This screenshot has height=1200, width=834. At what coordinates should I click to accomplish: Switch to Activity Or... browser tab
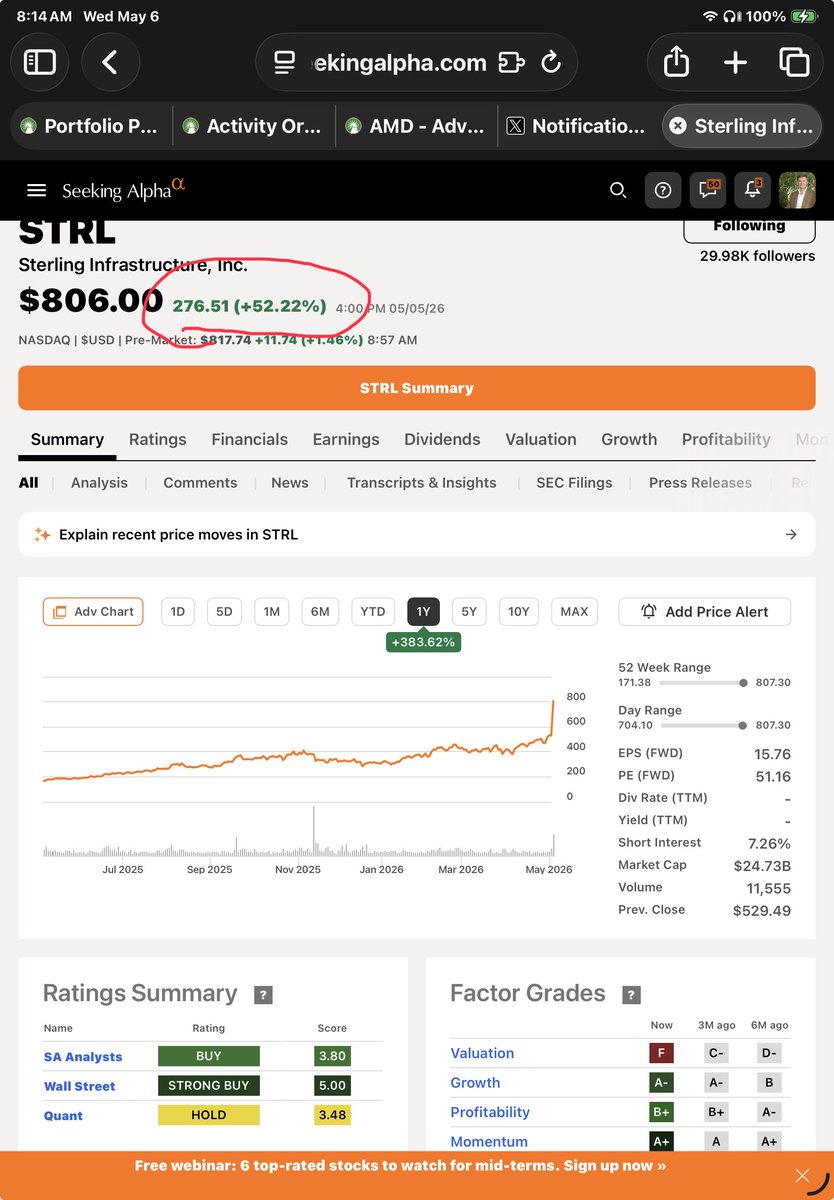pyautogui.click(x=252, y=126)
